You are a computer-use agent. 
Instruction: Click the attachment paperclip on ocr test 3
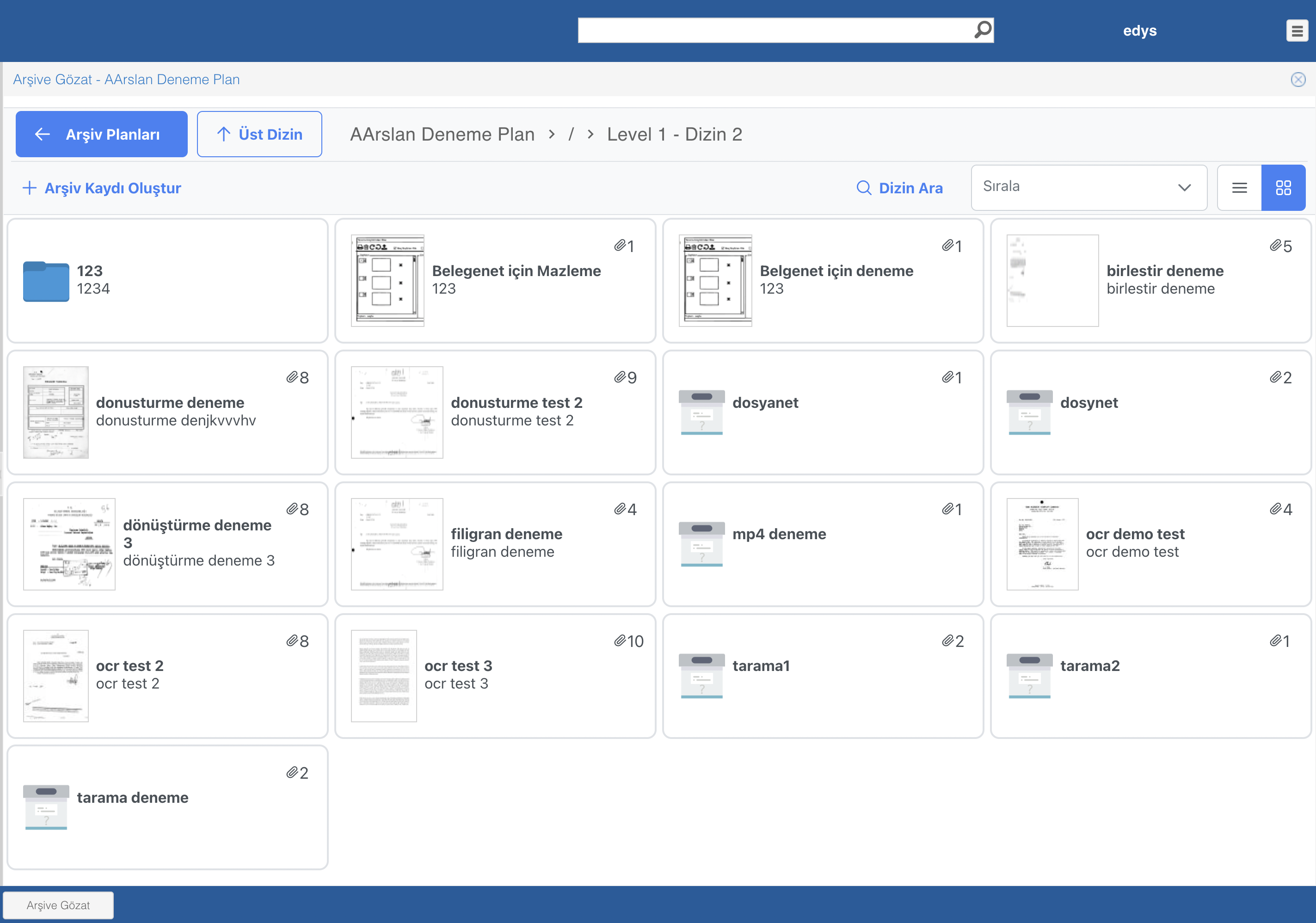point(620,640)
